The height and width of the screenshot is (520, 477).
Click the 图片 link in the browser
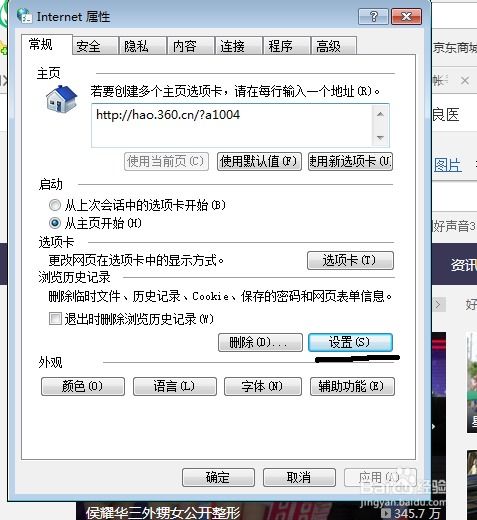coord(447,165)
